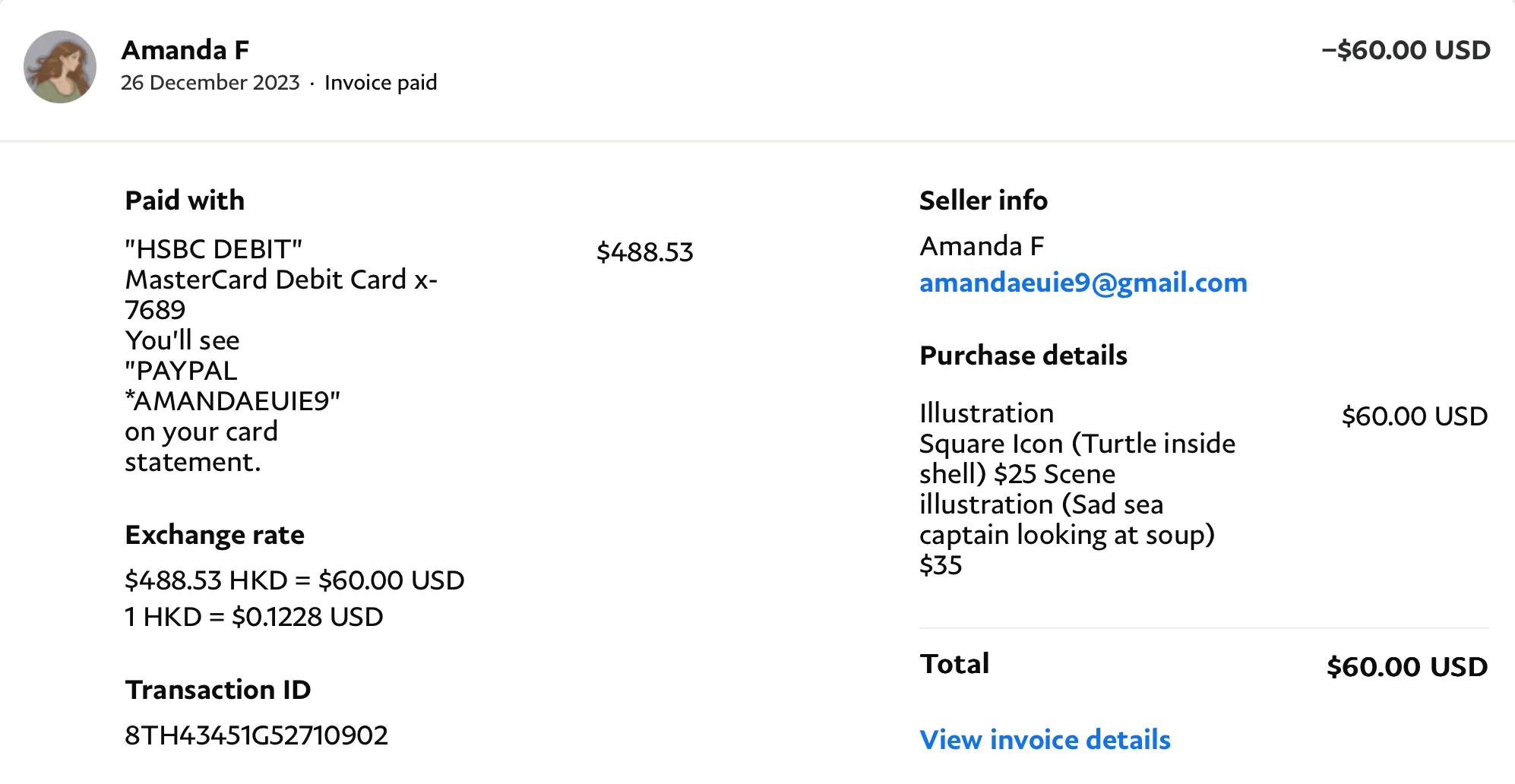
Task: Select the transaction ID 8TH43451G52710902
Action: tap(256, 735)
